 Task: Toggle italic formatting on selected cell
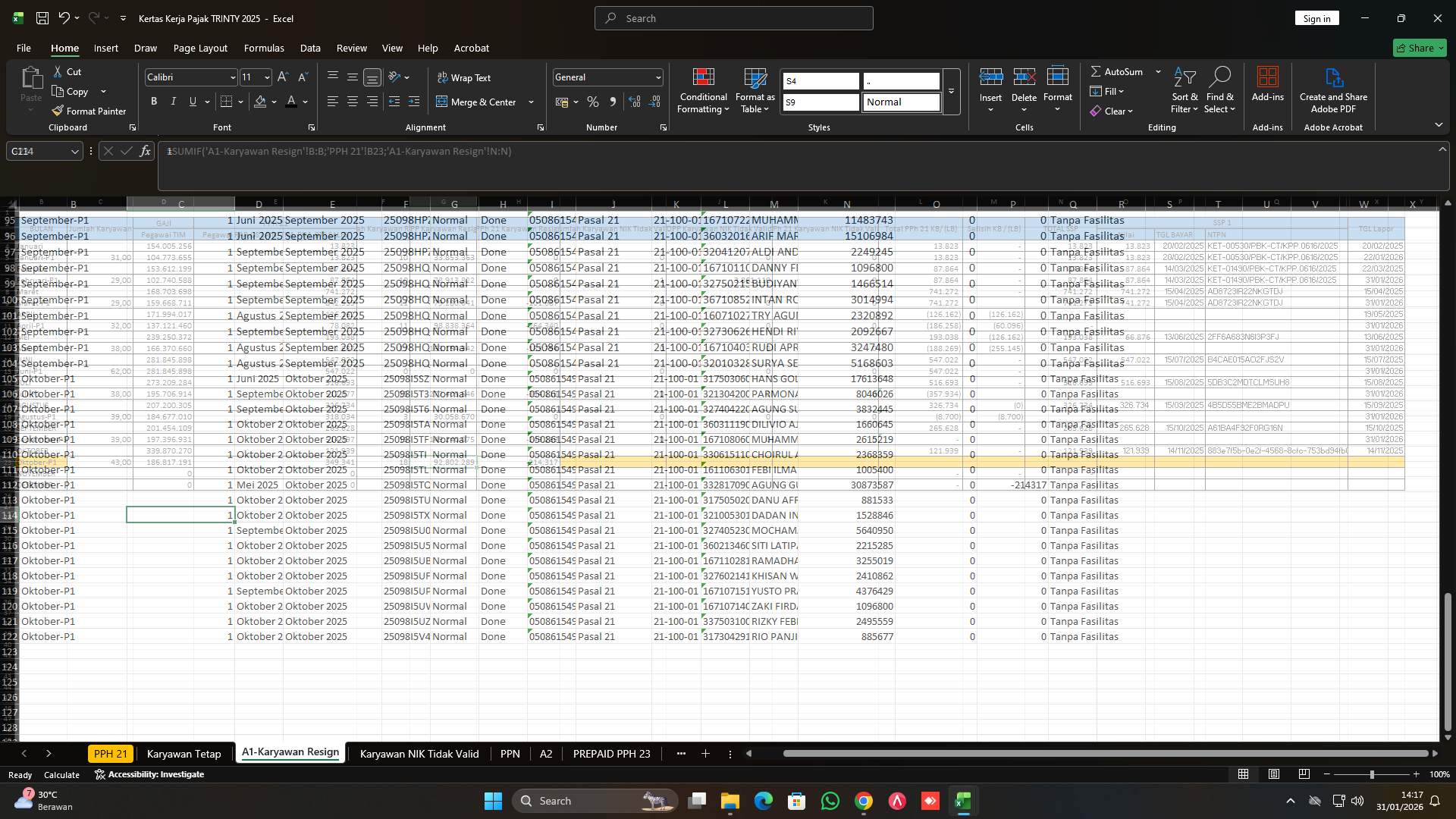click(173, 101)
